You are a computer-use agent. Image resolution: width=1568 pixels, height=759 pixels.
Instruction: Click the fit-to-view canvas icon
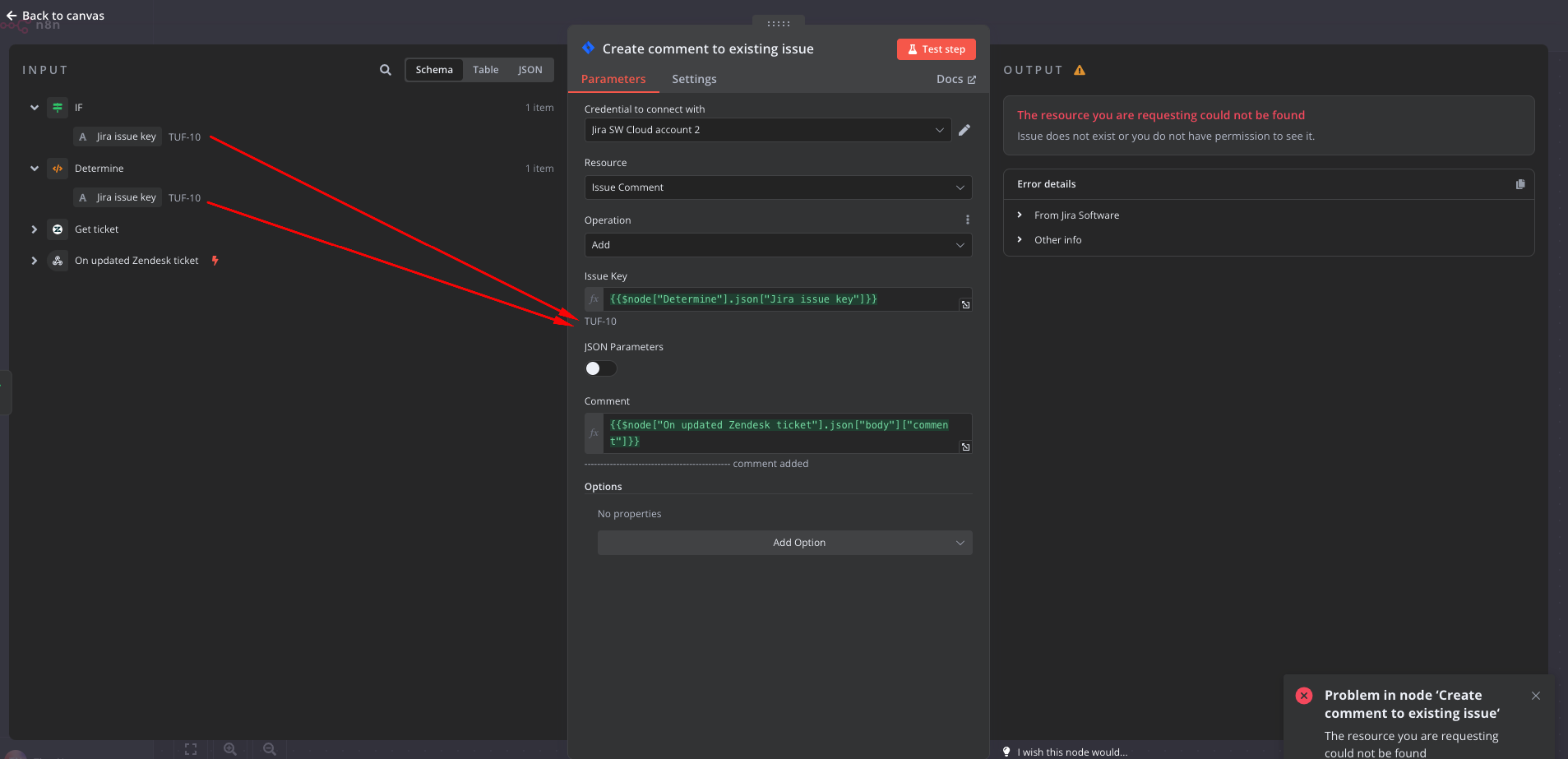(x=191, y=749)
